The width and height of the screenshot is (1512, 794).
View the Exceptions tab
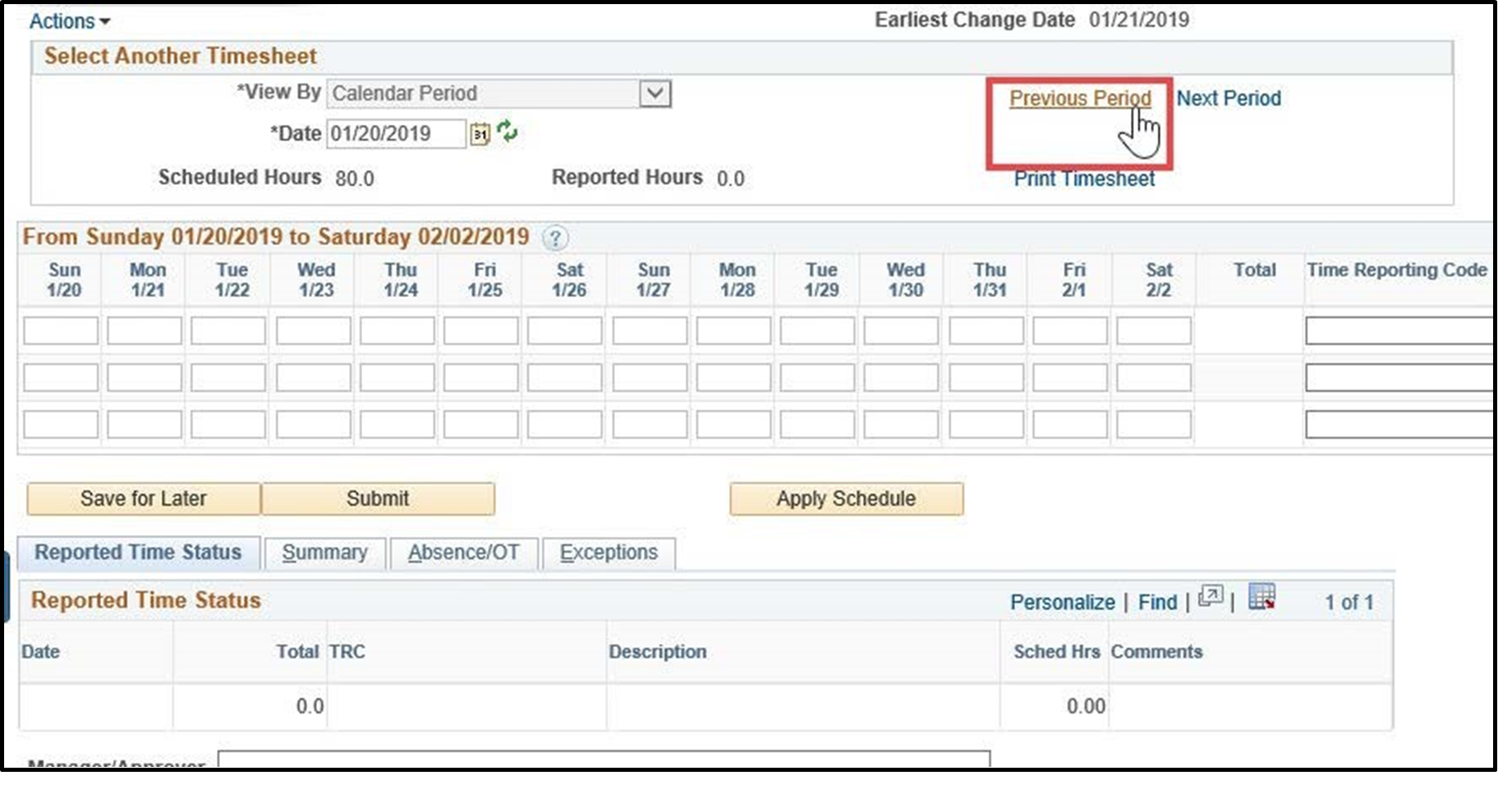[x=608, y=553]
